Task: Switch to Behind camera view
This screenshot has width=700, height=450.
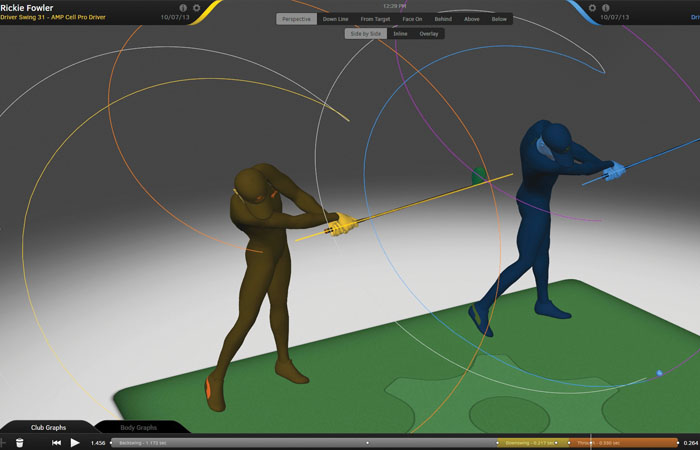Action: pos(444,19)
